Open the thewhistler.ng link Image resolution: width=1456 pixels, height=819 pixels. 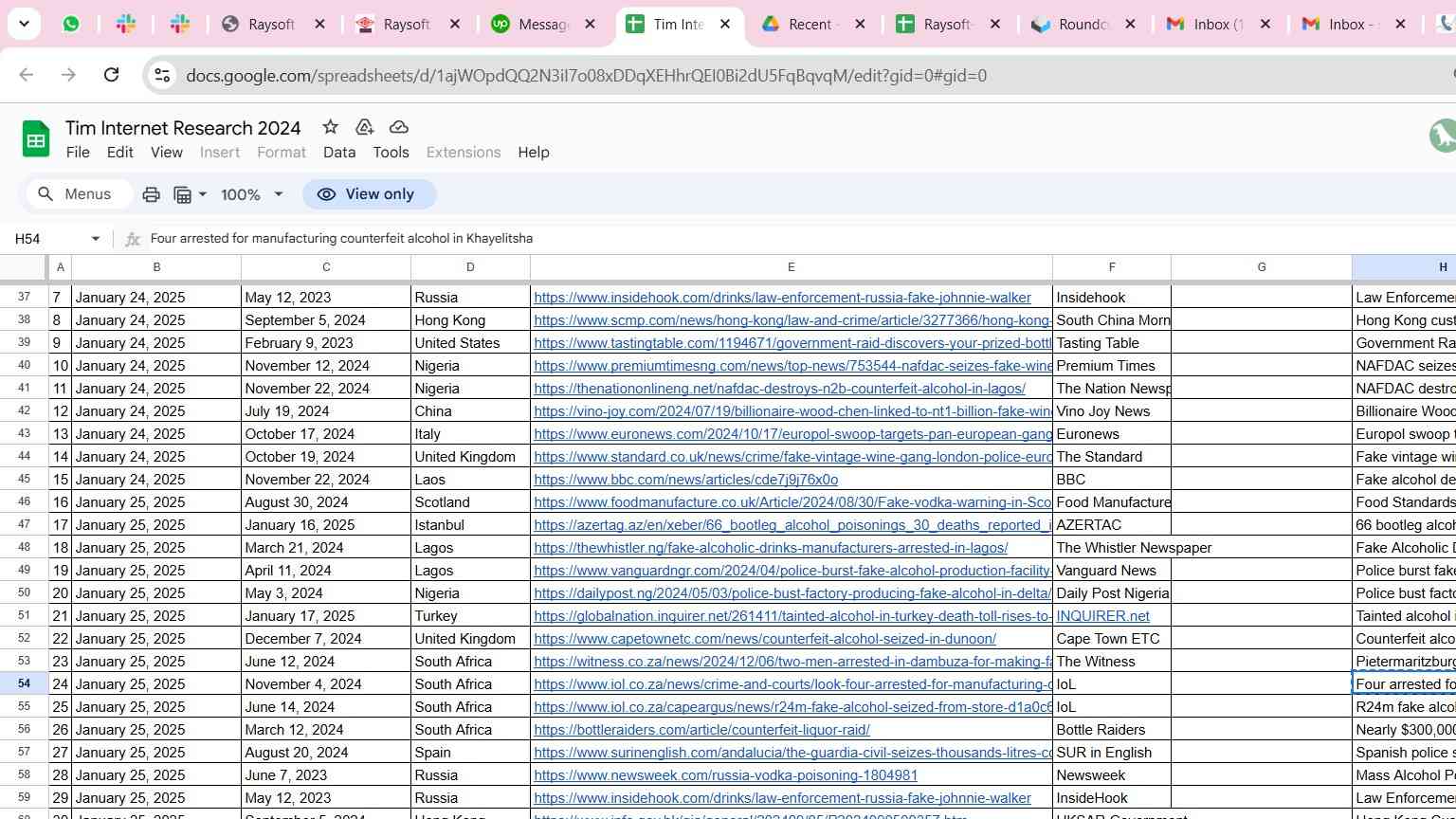click(771, 548)
